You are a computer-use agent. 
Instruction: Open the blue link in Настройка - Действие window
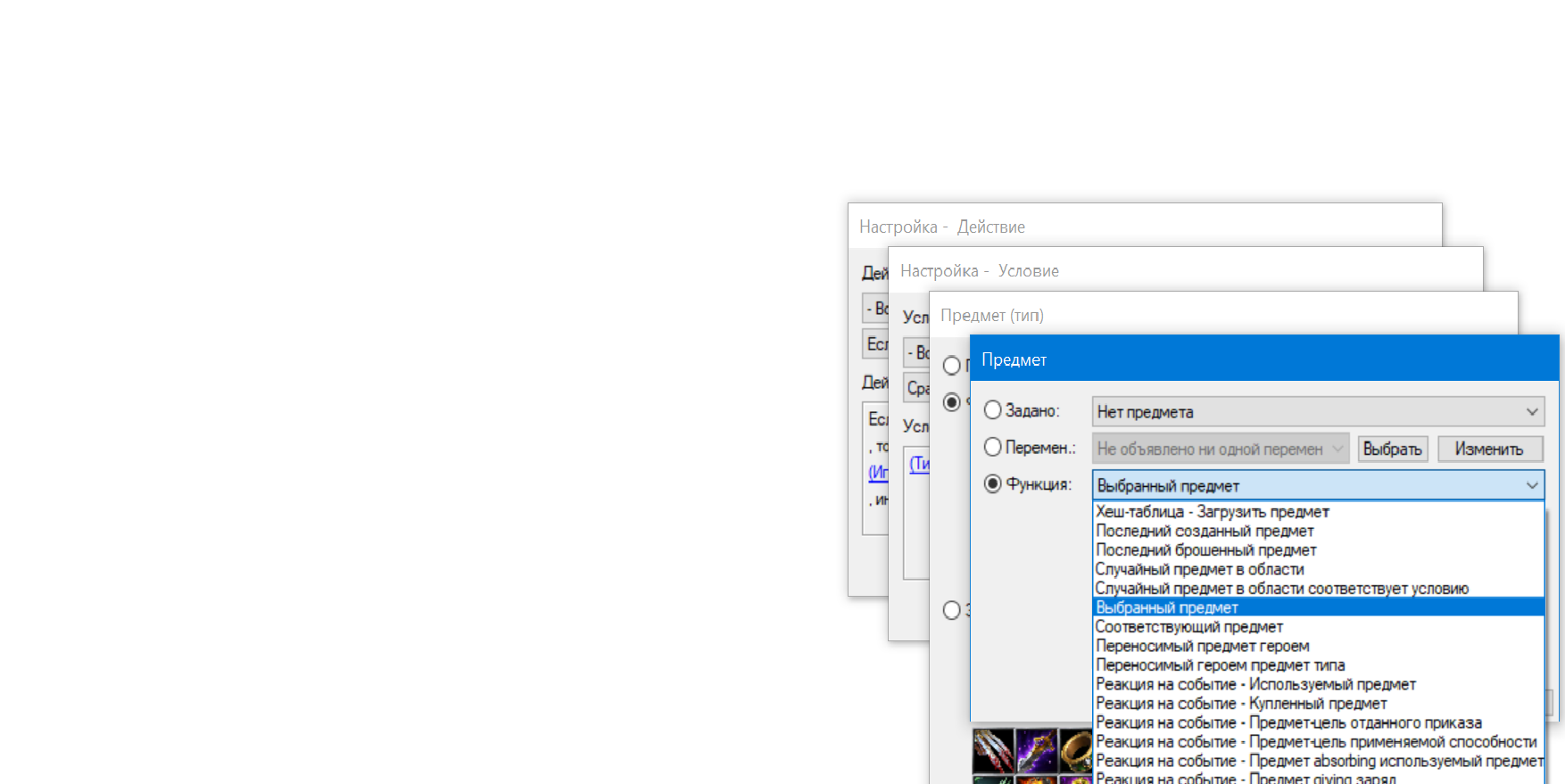(x=878, y=472)
